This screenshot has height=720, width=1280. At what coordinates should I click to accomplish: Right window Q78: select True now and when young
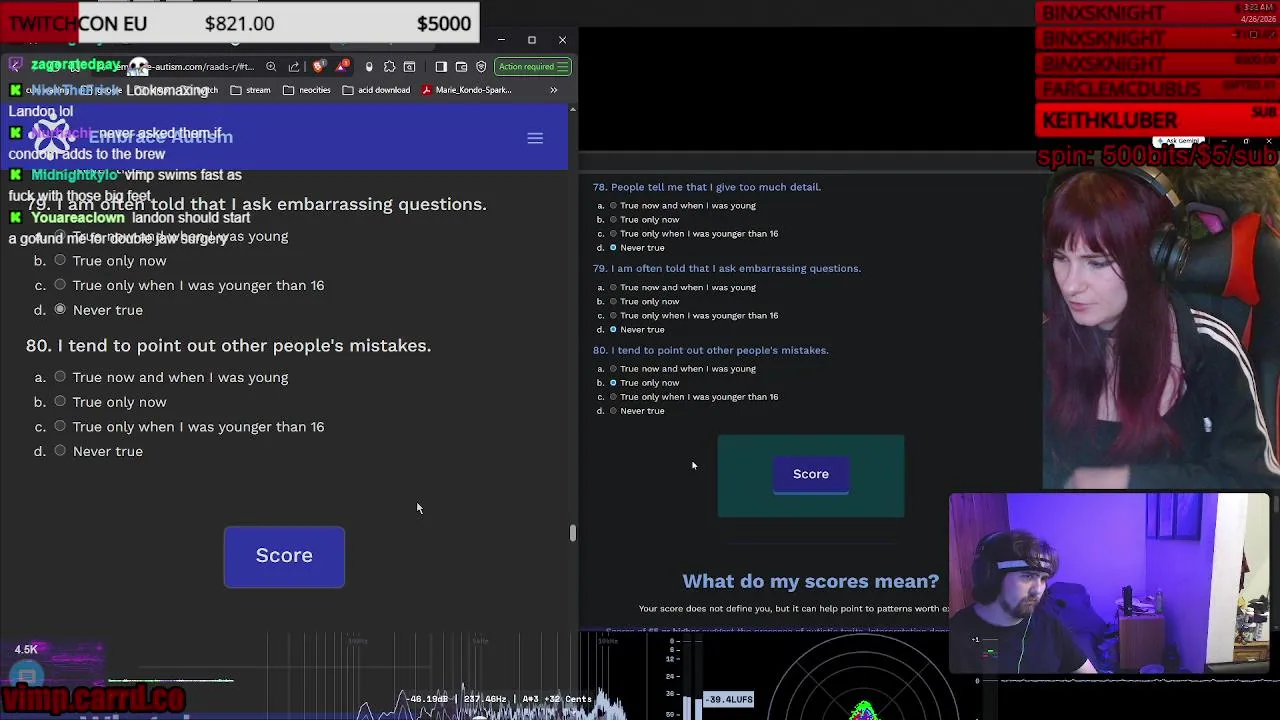[613, 206]
